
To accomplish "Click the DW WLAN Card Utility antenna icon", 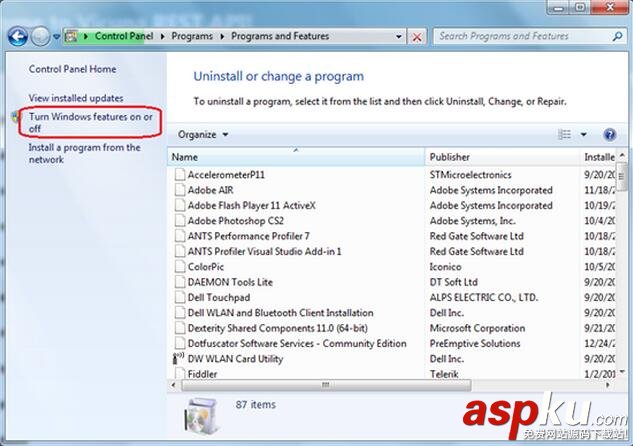I will pos(178,358).
